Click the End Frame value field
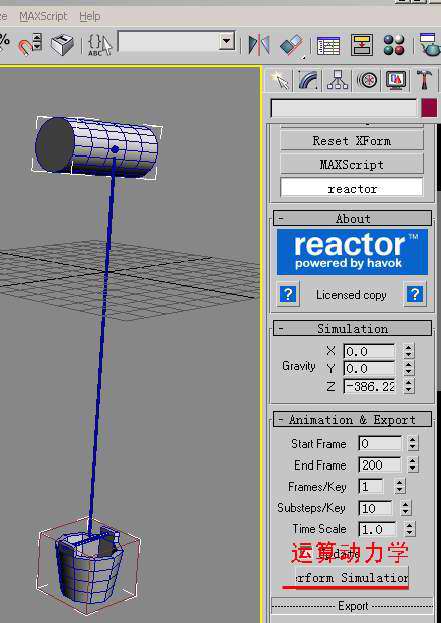The image size is (441, 623). (380, 465)
